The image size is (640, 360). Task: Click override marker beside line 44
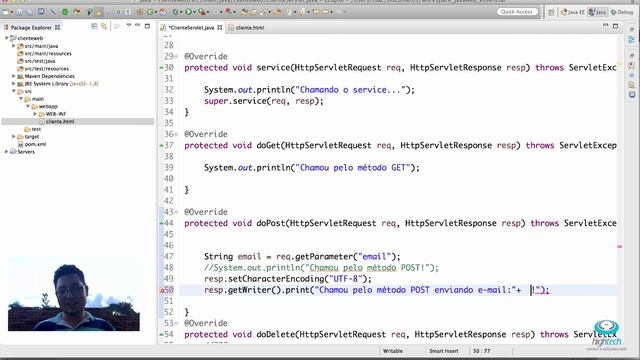(162, 223)
